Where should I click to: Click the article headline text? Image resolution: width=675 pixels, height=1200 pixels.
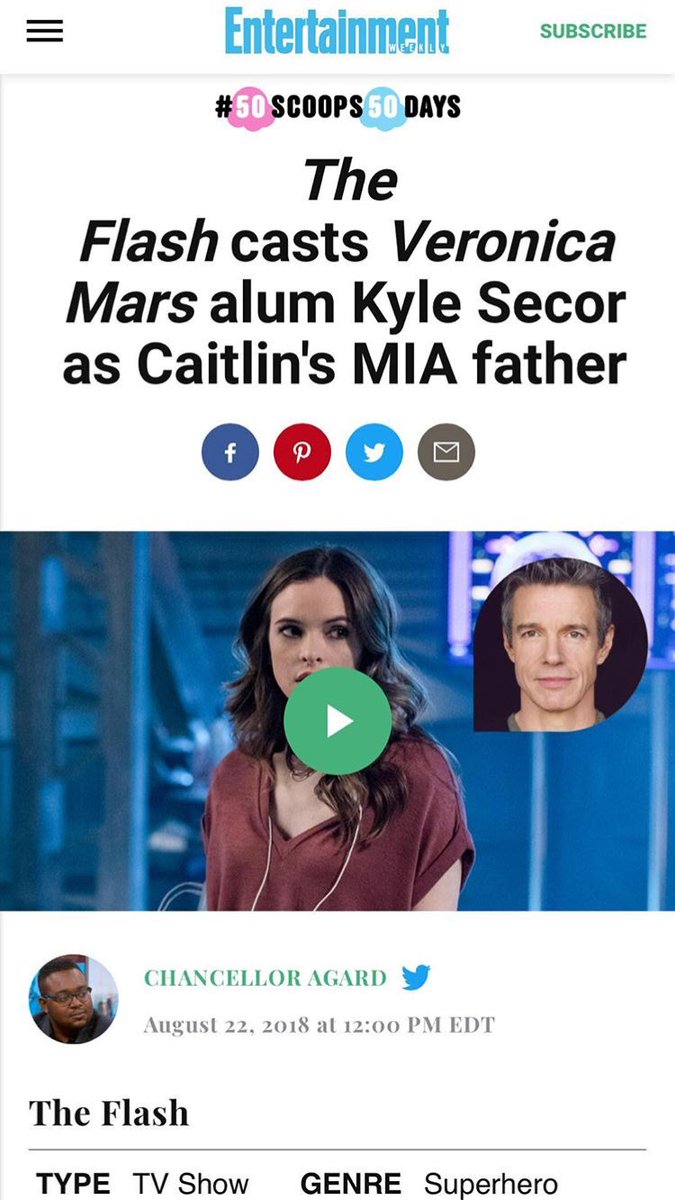(x=344, y=273)
